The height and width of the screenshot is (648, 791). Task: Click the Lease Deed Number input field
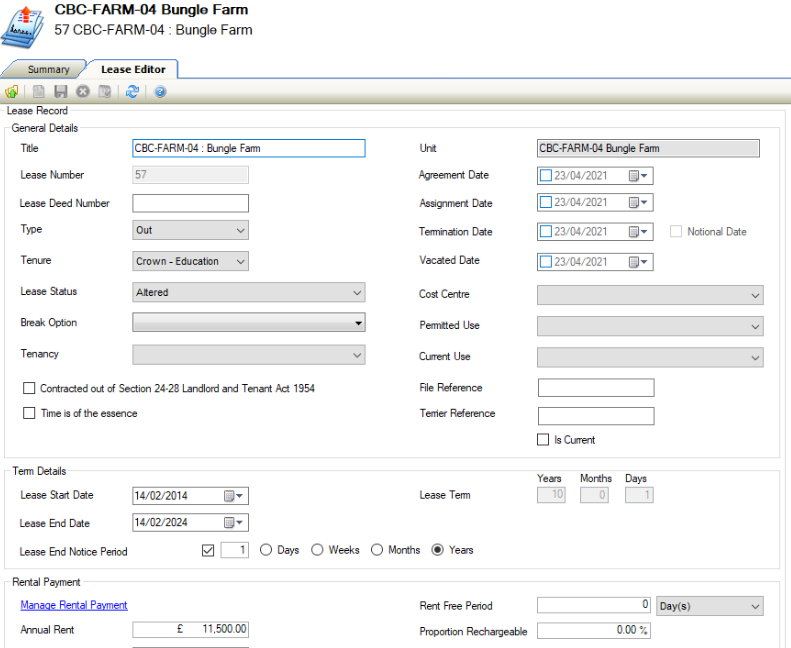coord(190,203)
